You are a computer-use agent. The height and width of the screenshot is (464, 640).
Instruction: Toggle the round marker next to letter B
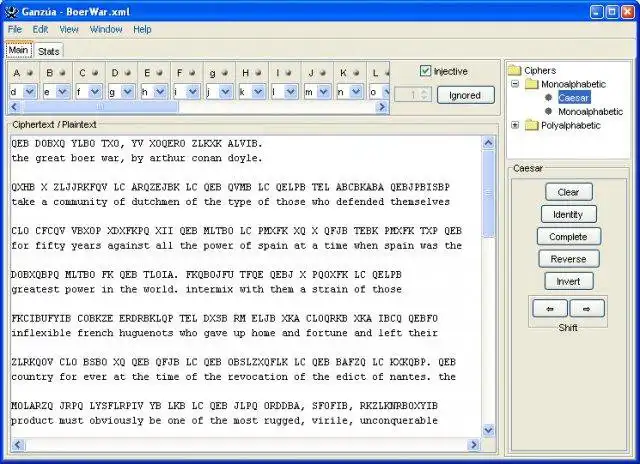tap(62, 73)
